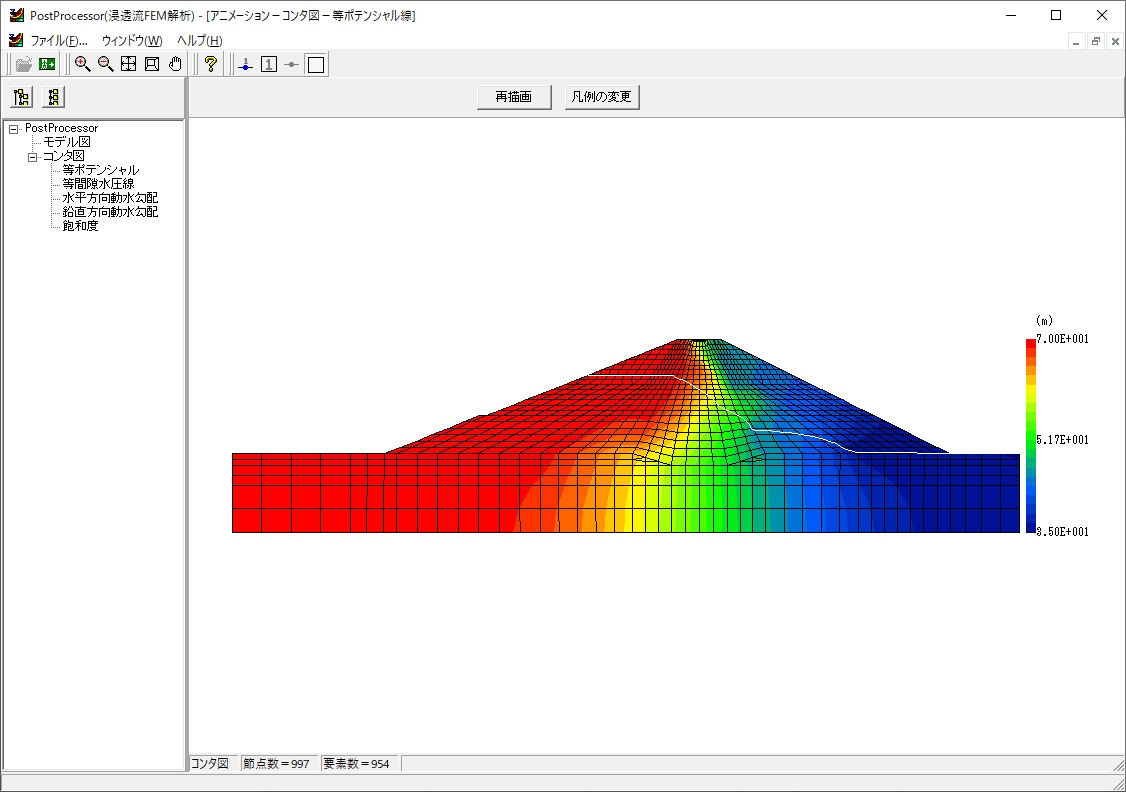Toggle node number display icon
Viewport: 1126px width, 792px height.
click(x=246, y=65)
